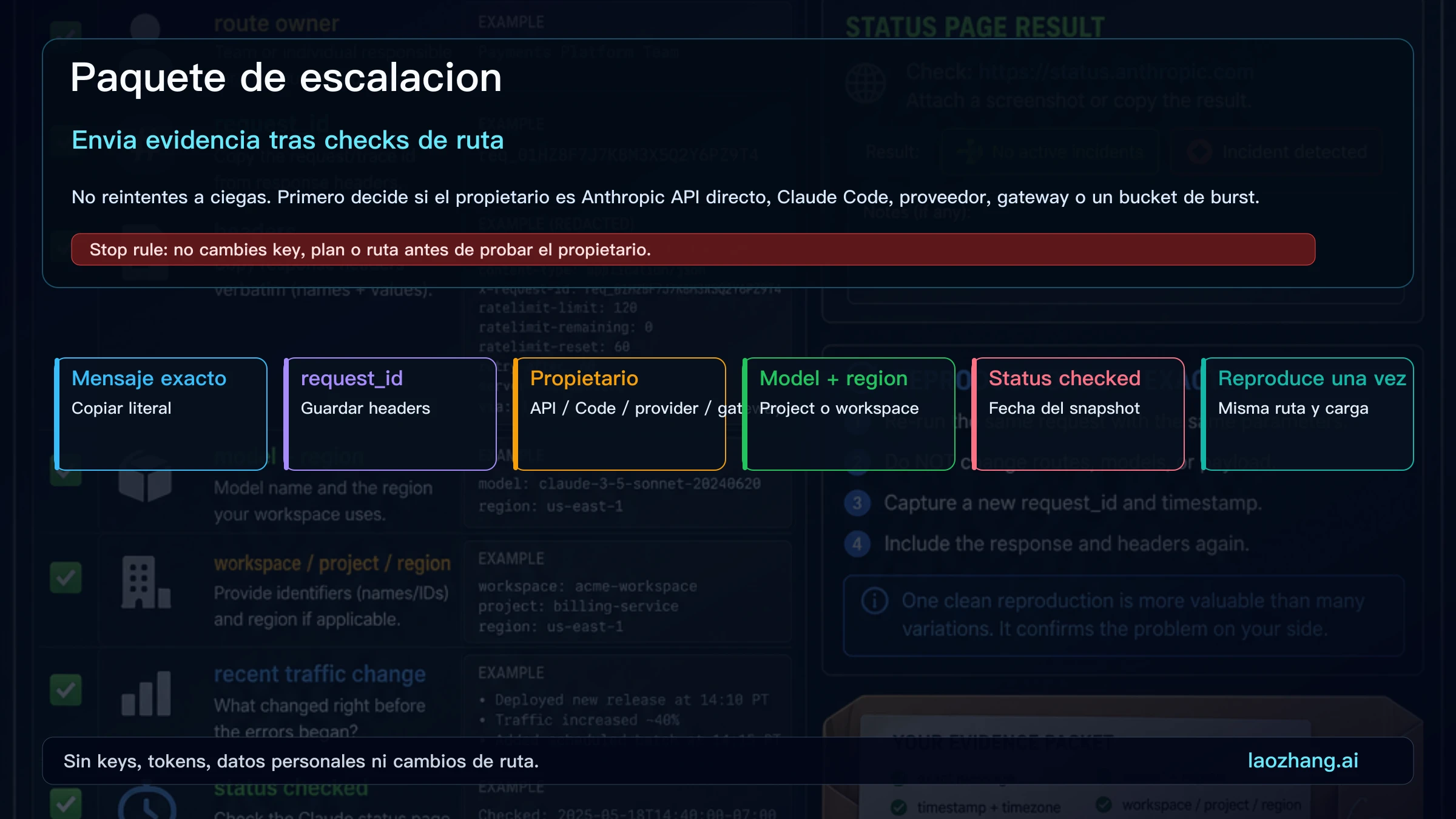The image size is (1456, 819).
Task: Click the workspace / project / region heading
Action: [332, 564]
